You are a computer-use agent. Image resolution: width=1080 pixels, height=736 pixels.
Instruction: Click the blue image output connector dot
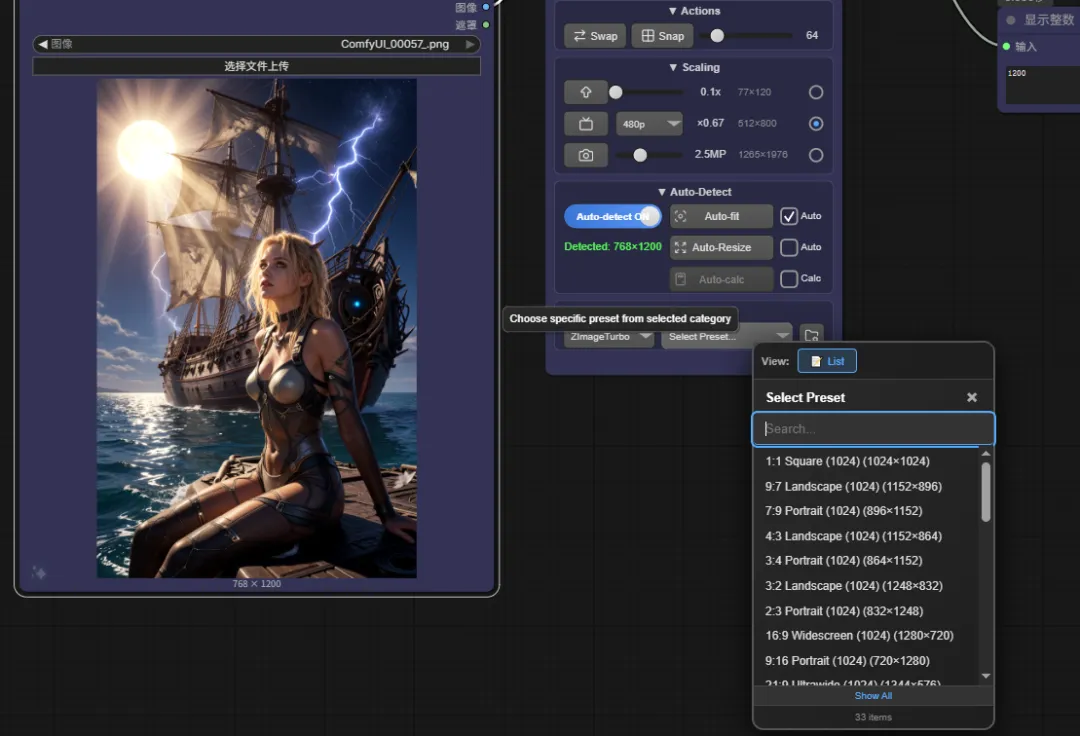486,7
